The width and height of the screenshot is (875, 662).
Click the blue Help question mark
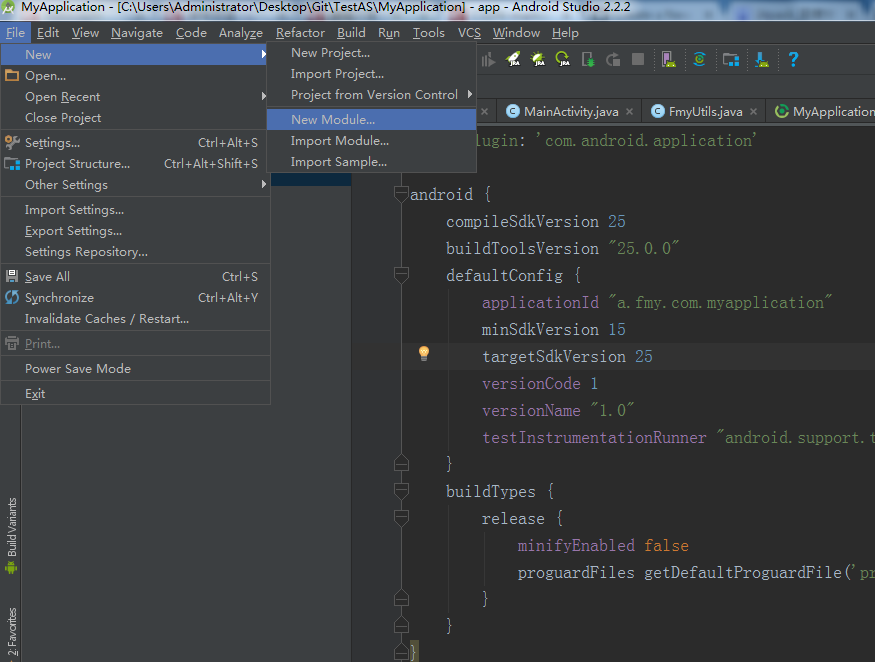pyautogui.click(x=793, y=59)
